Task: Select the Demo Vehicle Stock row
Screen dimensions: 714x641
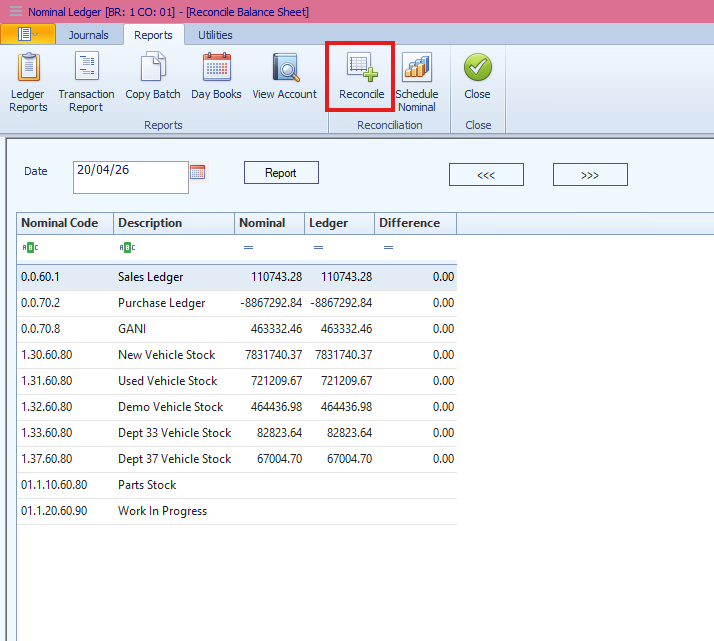Action: [237, 407]
